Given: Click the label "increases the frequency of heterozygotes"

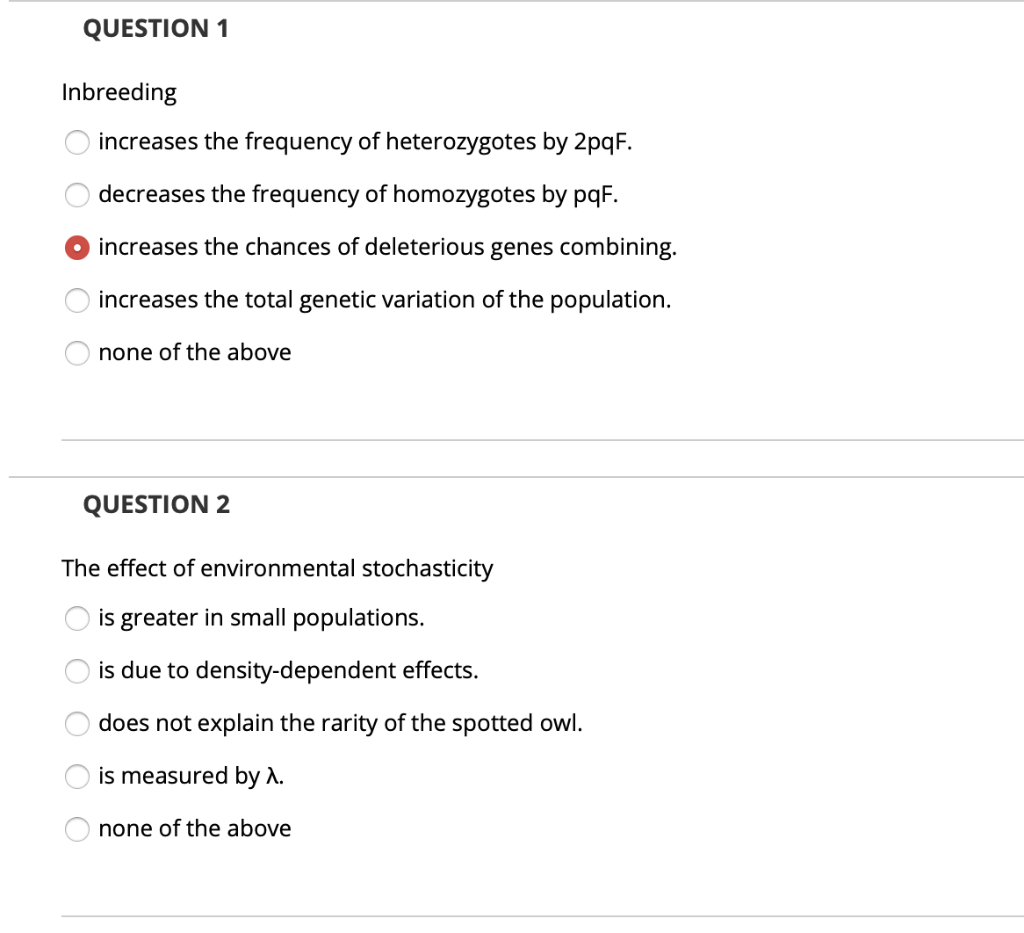Looking at the screenshot, I should (368, 142).
